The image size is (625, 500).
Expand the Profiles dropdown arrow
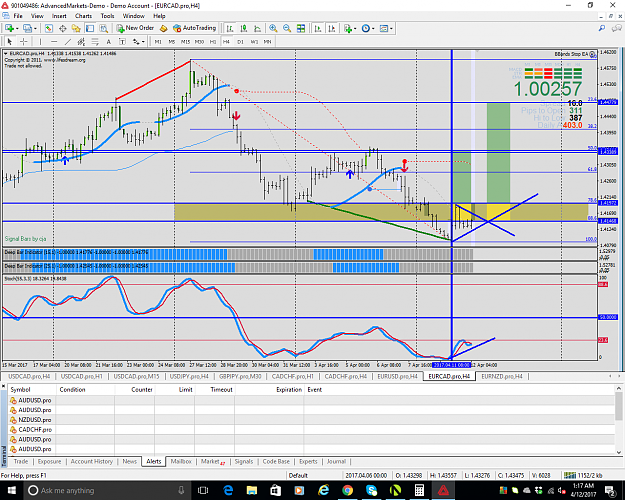pyautogui.click(x=35, y=28)
